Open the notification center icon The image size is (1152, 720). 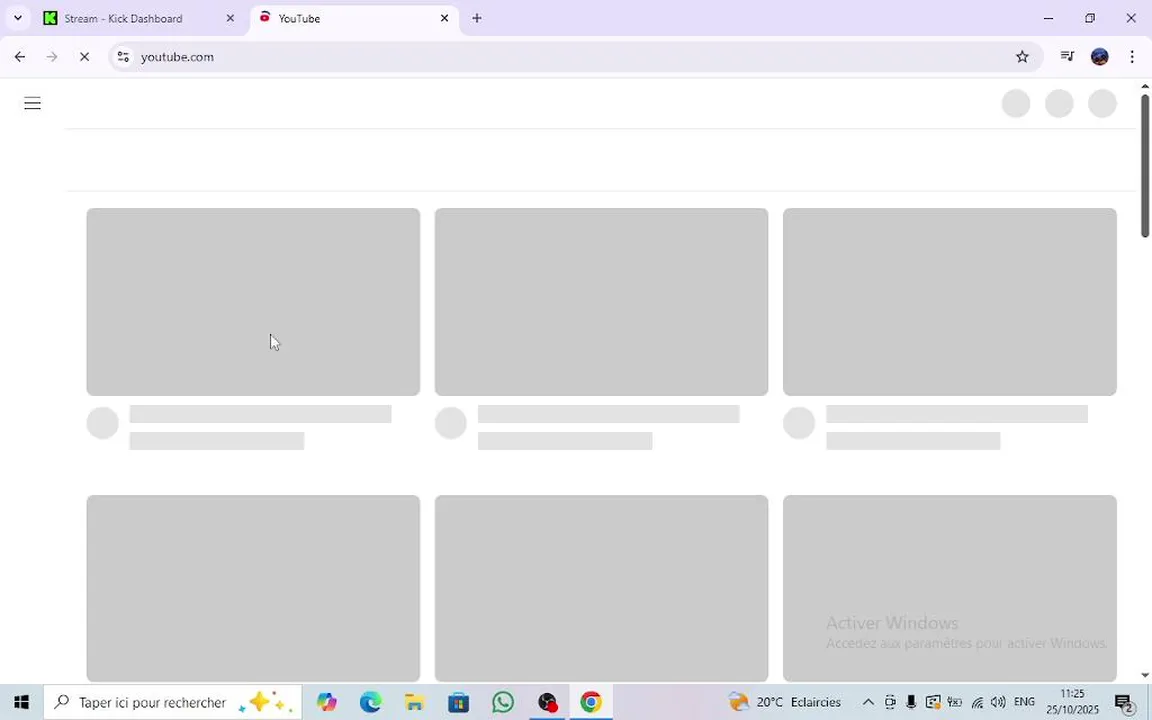(1123, 703)
